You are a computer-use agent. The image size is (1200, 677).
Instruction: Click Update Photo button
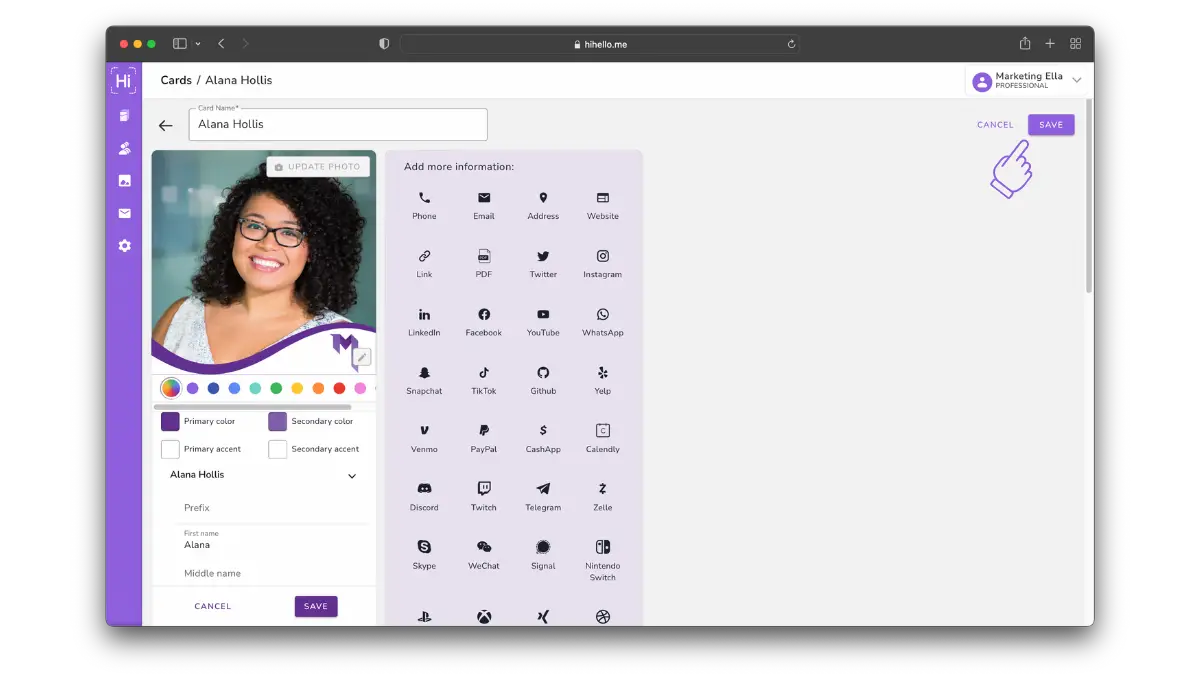click(x=318, y=167)
